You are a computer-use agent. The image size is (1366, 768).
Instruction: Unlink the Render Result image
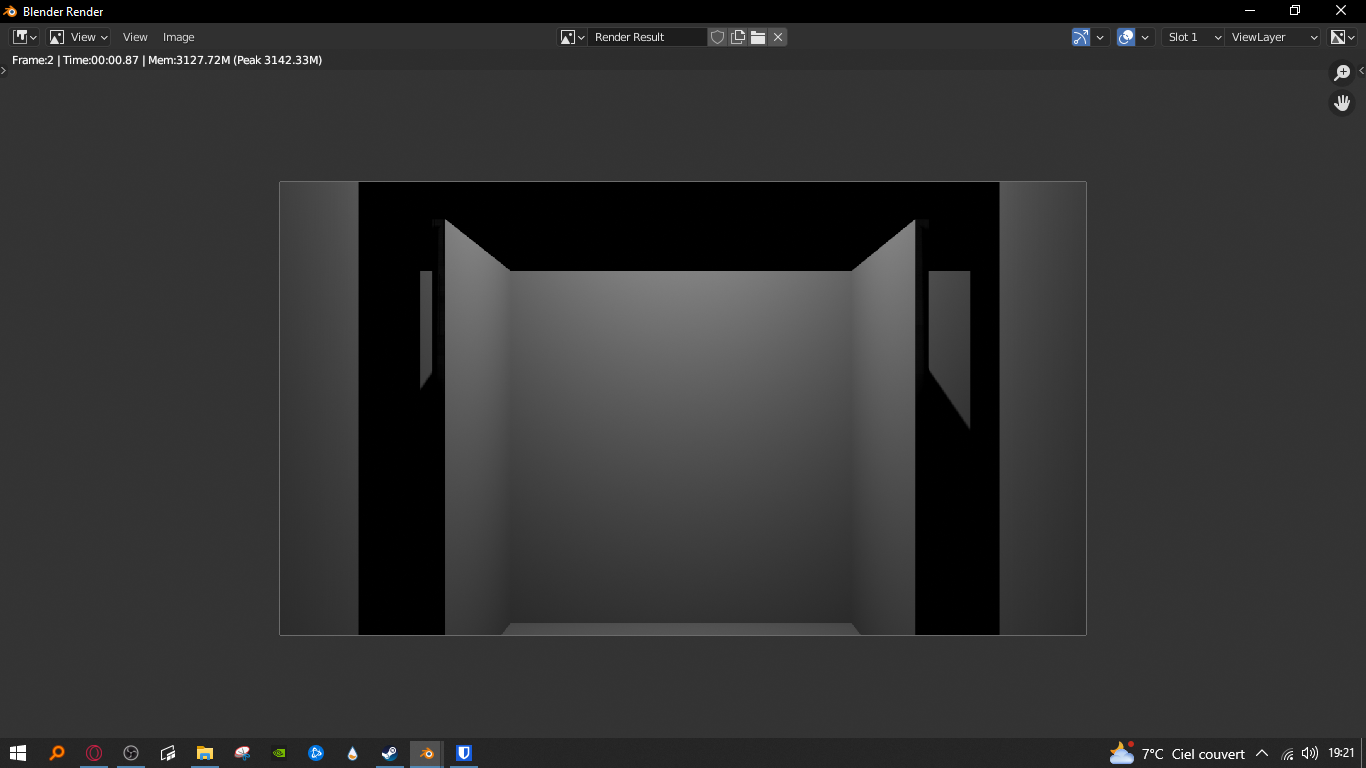click(x=778, y=37)
